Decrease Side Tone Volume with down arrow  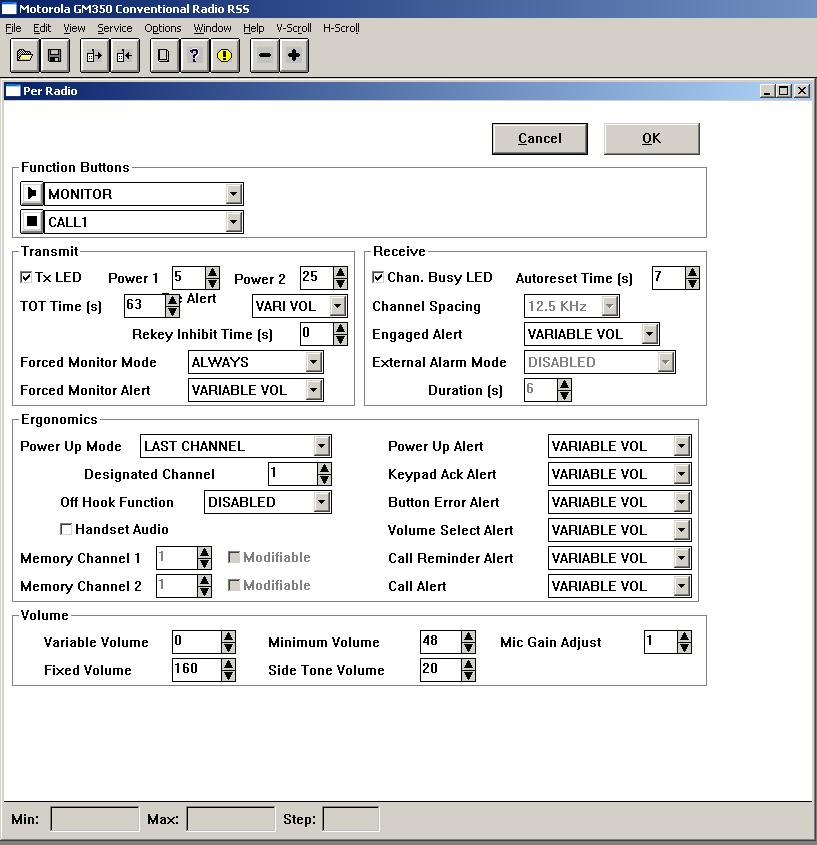pos(468,676)
